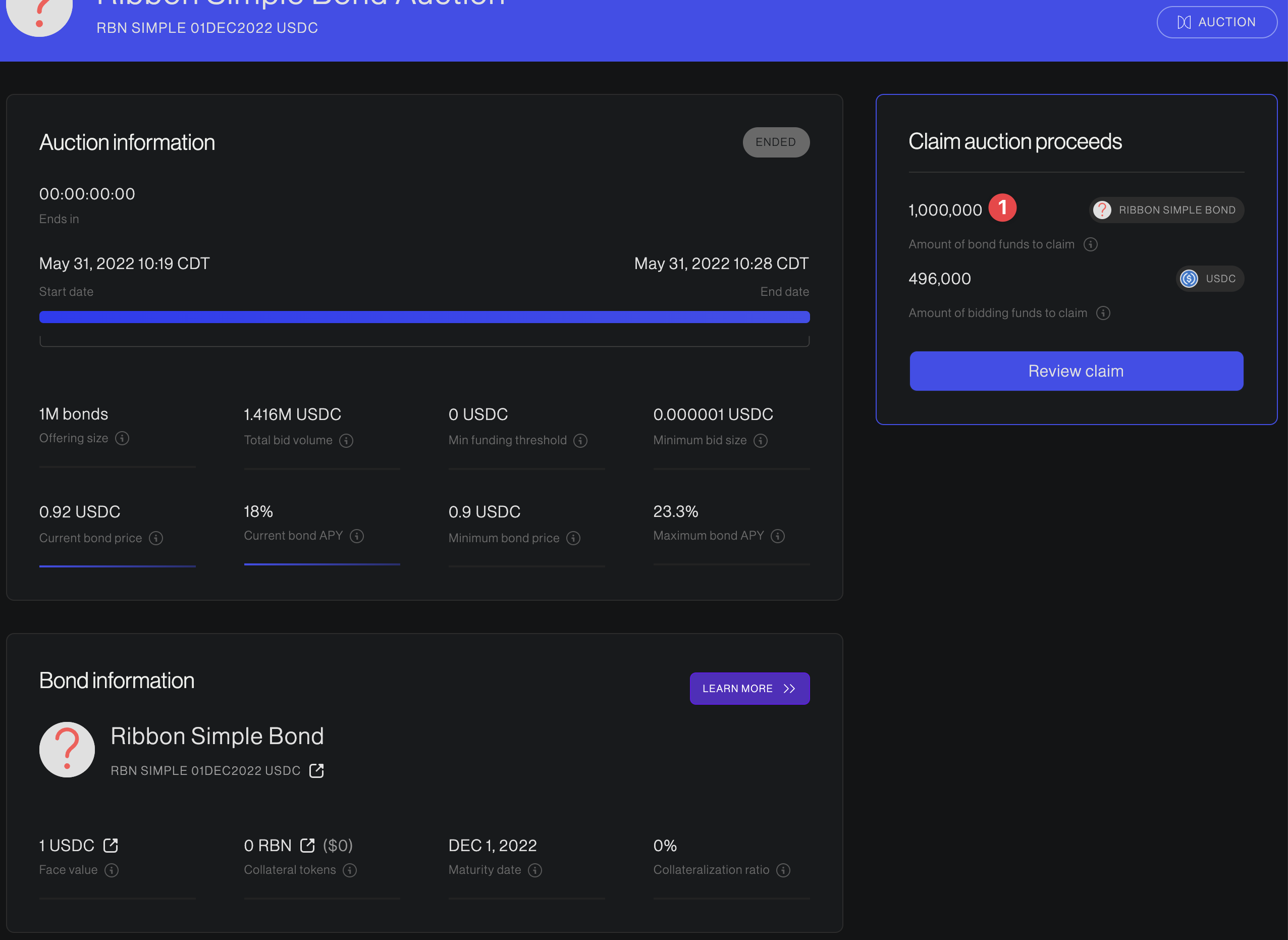
Task: Click the LEARN MORE button
Action: tap(749, 688)
